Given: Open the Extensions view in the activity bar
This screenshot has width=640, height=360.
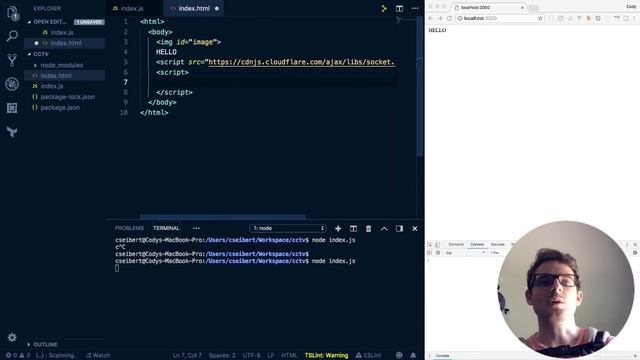Looking at the screenshot, I should pos(12,108).
